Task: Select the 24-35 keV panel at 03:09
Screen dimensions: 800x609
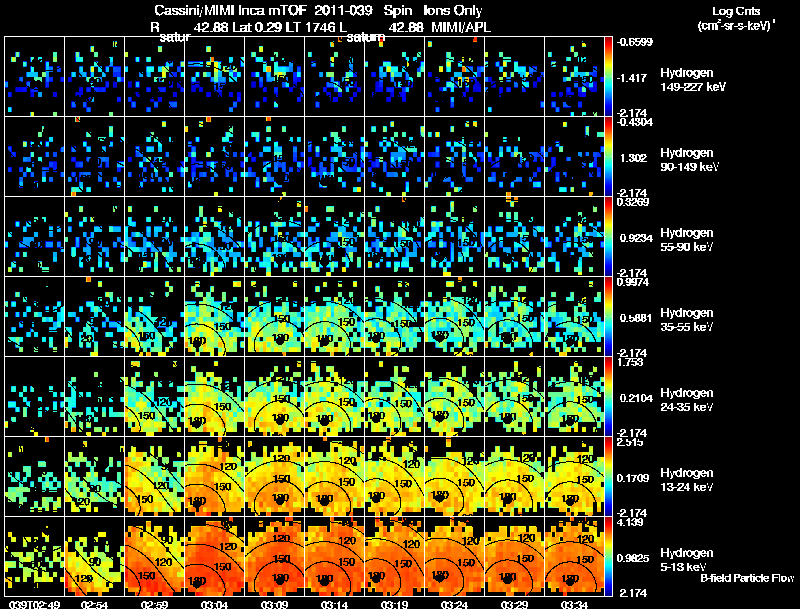Action: tap(274, 397)
